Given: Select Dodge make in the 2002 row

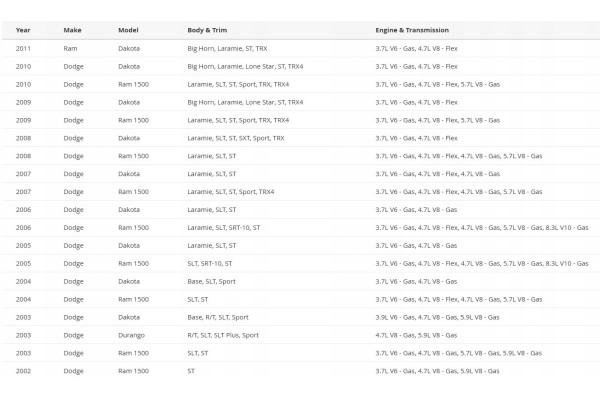Looking at the screenshot, I should point(73,371).
